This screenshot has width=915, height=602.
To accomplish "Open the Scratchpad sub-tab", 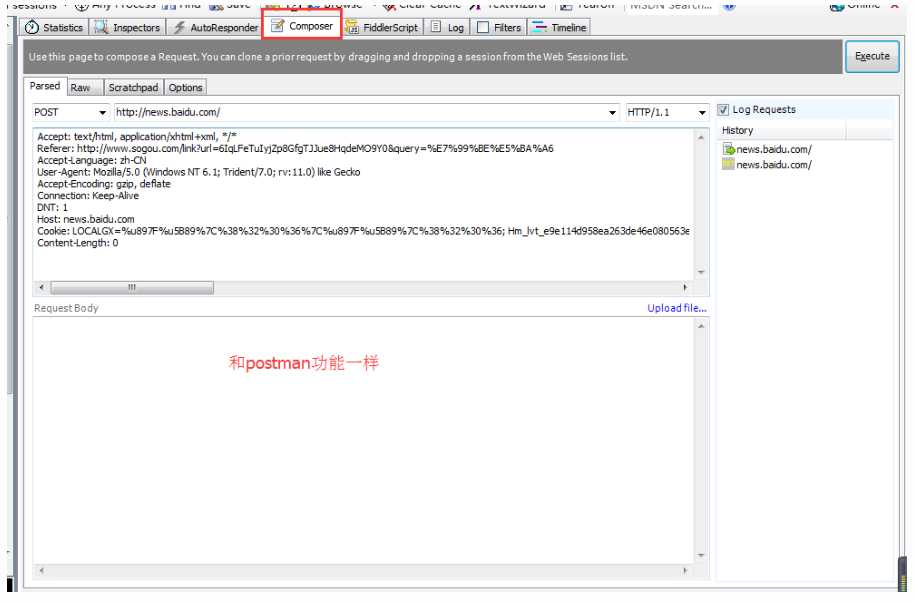I will click(134, 88).
